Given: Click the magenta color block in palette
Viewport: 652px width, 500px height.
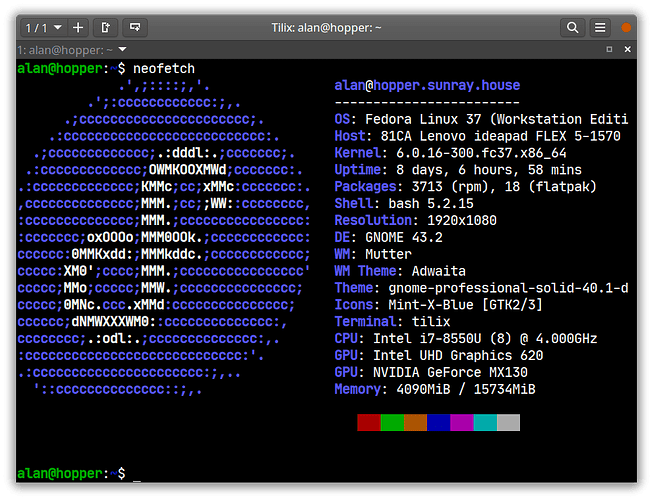Looking at the screenshot, I should (461, 422).
